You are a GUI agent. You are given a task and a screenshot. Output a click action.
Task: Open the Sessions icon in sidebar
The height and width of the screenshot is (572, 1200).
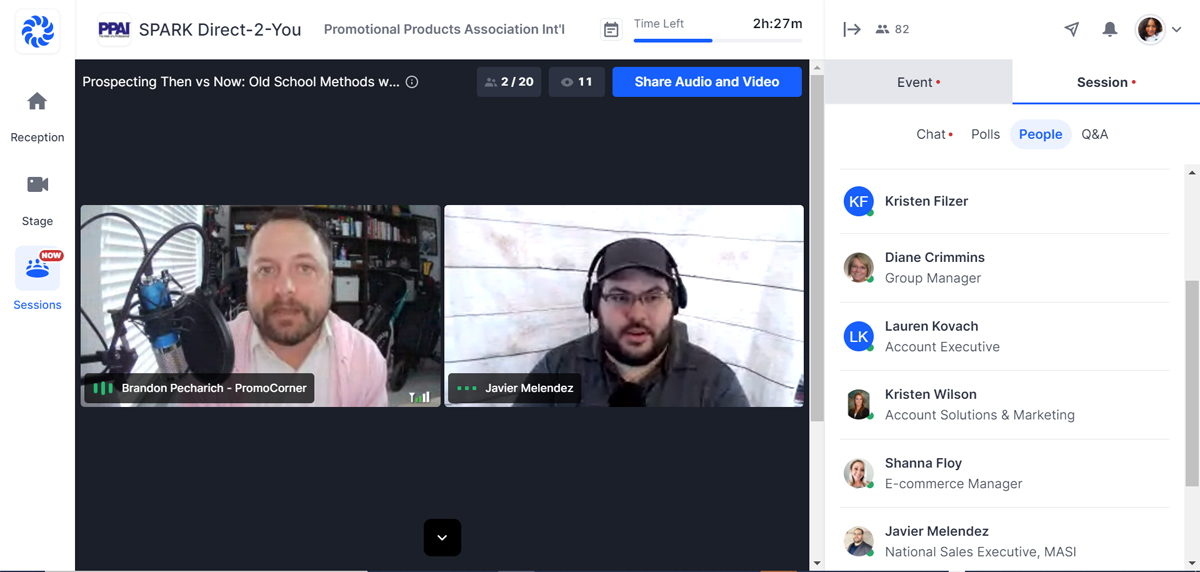click(x=37, y=269)
